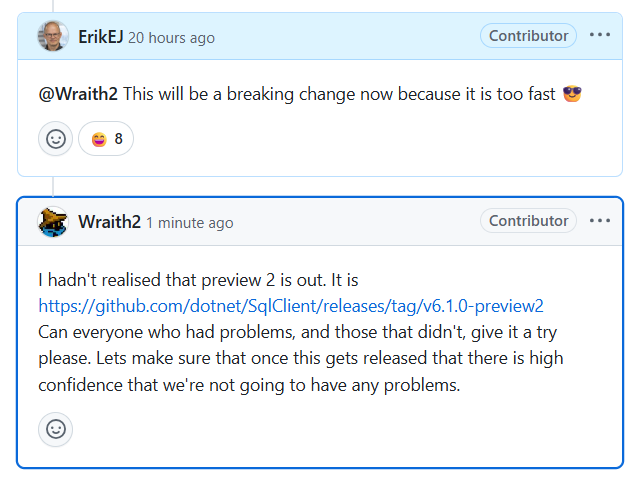Follow the @Wraith2 mention link
The height and width of the screenshot is (480, 635).
(x=78, y=94)
